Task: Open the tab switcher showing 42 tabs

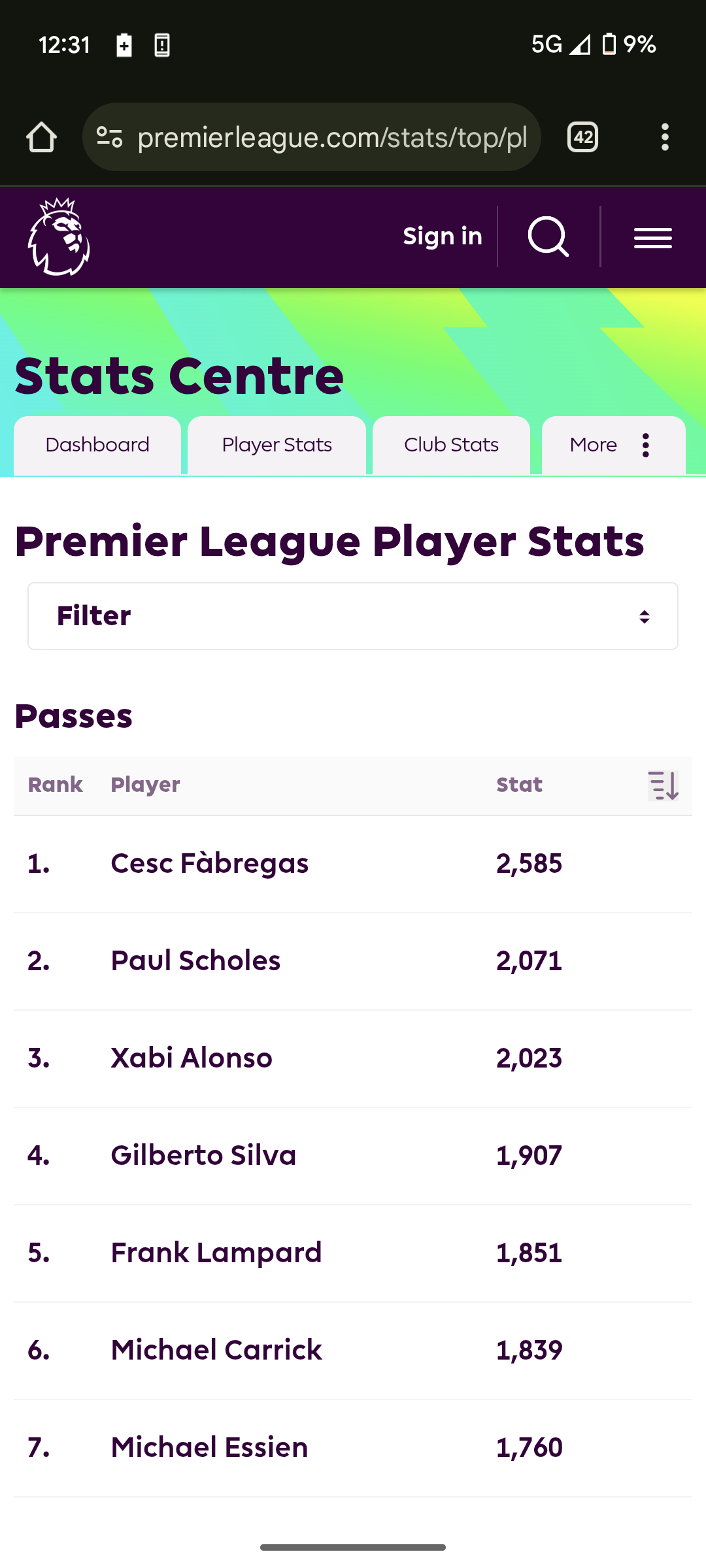Action: (582, 137)
